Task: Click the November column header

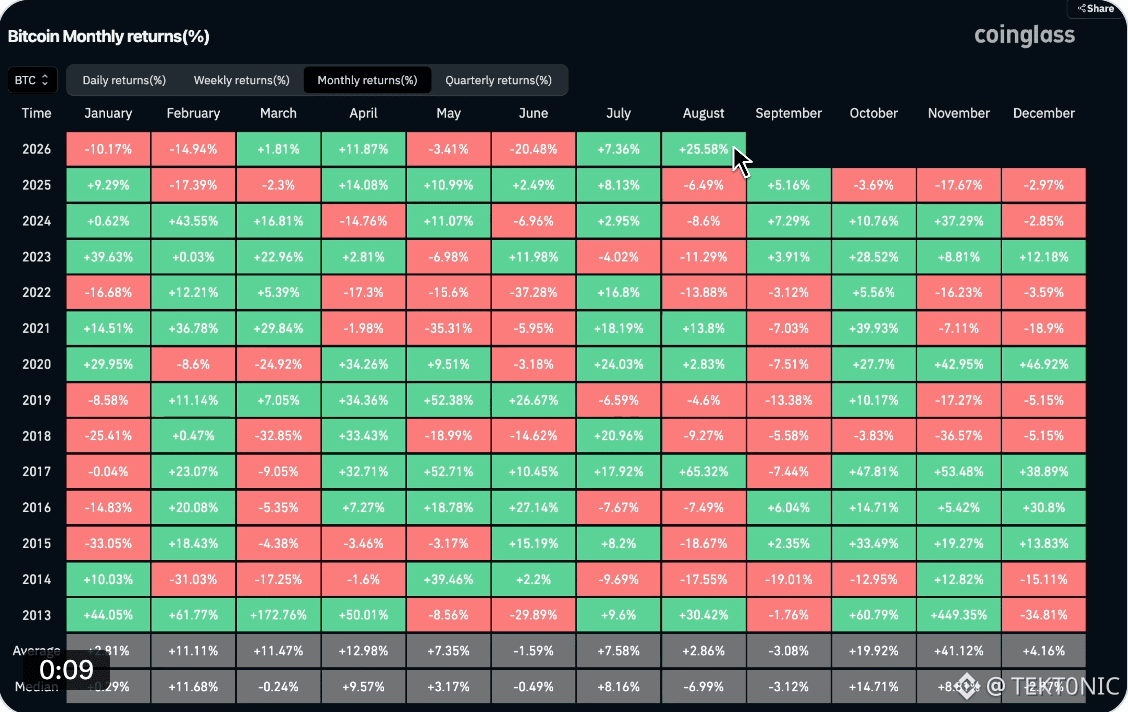Action: (958, 113)
